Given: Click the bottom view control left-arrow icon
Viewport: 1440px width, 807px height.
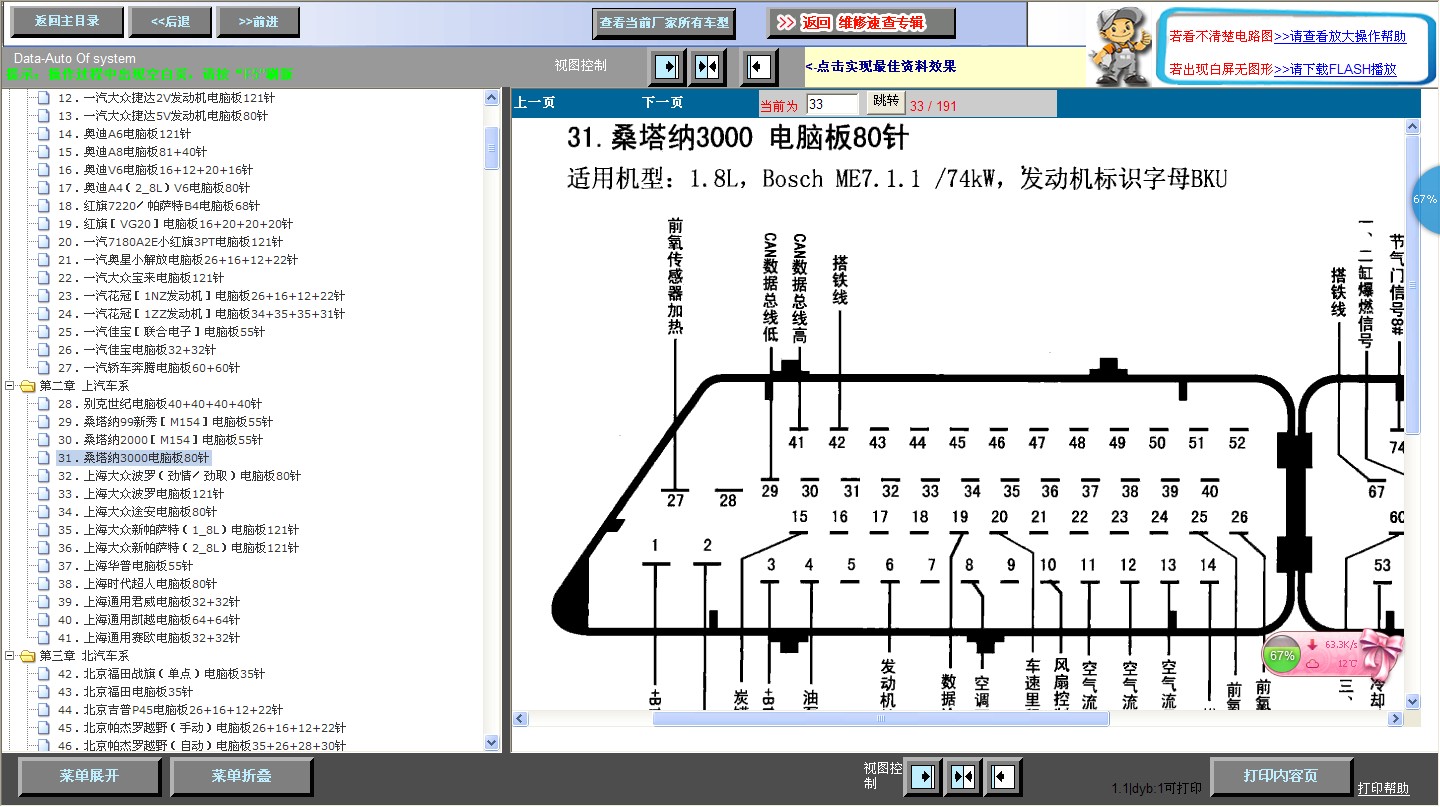Looking at the screenshot, I should tap(1003, 777).
